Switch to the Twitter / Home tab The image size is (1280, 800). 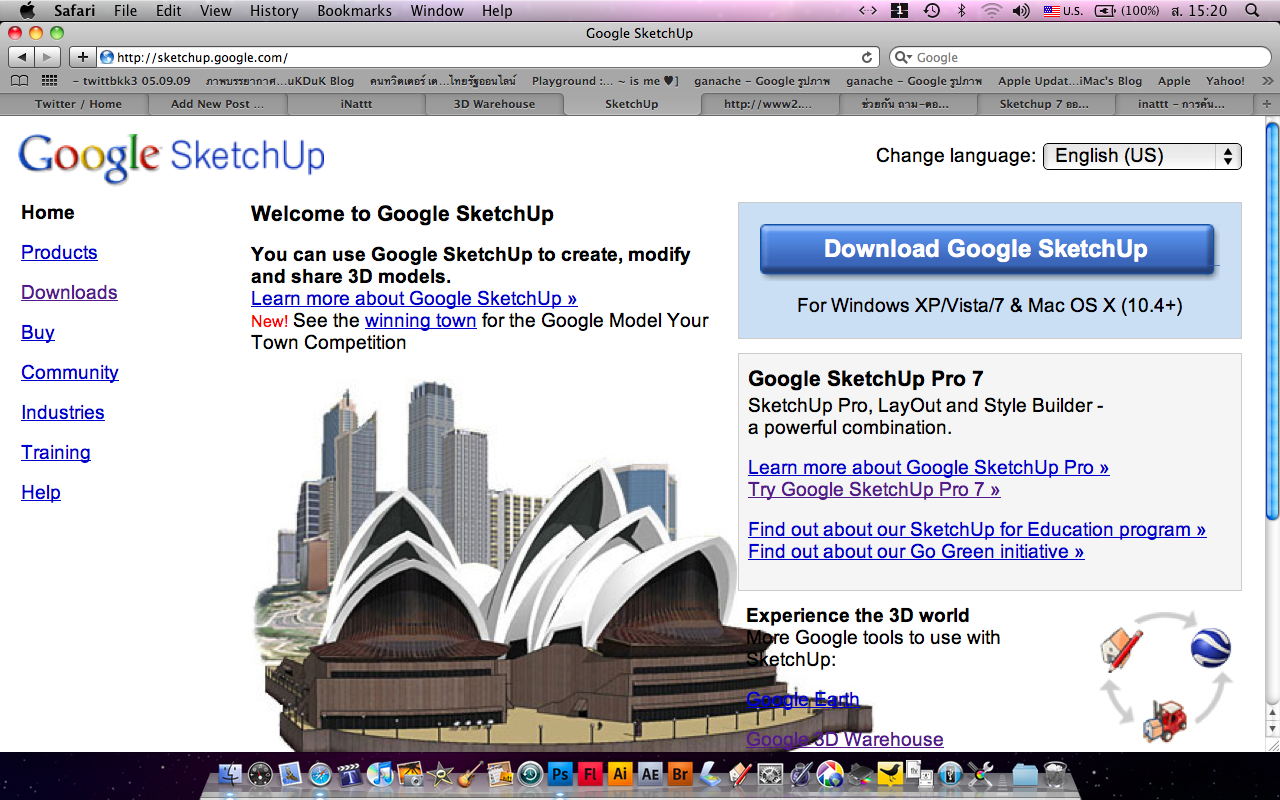(x=78, y=104)
